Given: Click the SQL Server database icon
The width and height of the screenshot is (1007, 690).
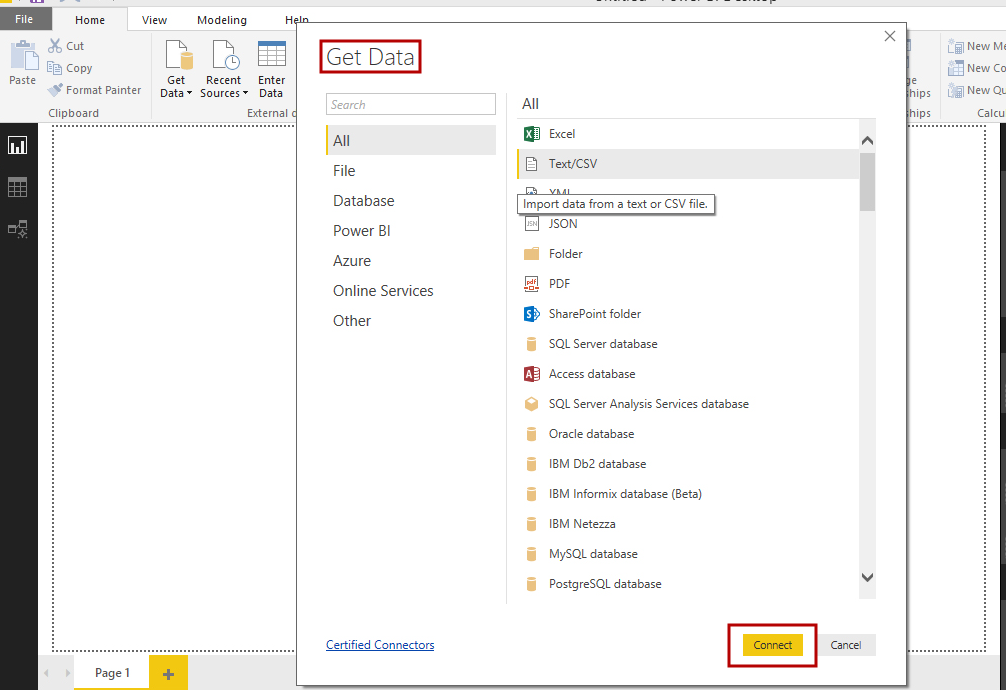Looking at the screenshot, I should pos(532,344).
